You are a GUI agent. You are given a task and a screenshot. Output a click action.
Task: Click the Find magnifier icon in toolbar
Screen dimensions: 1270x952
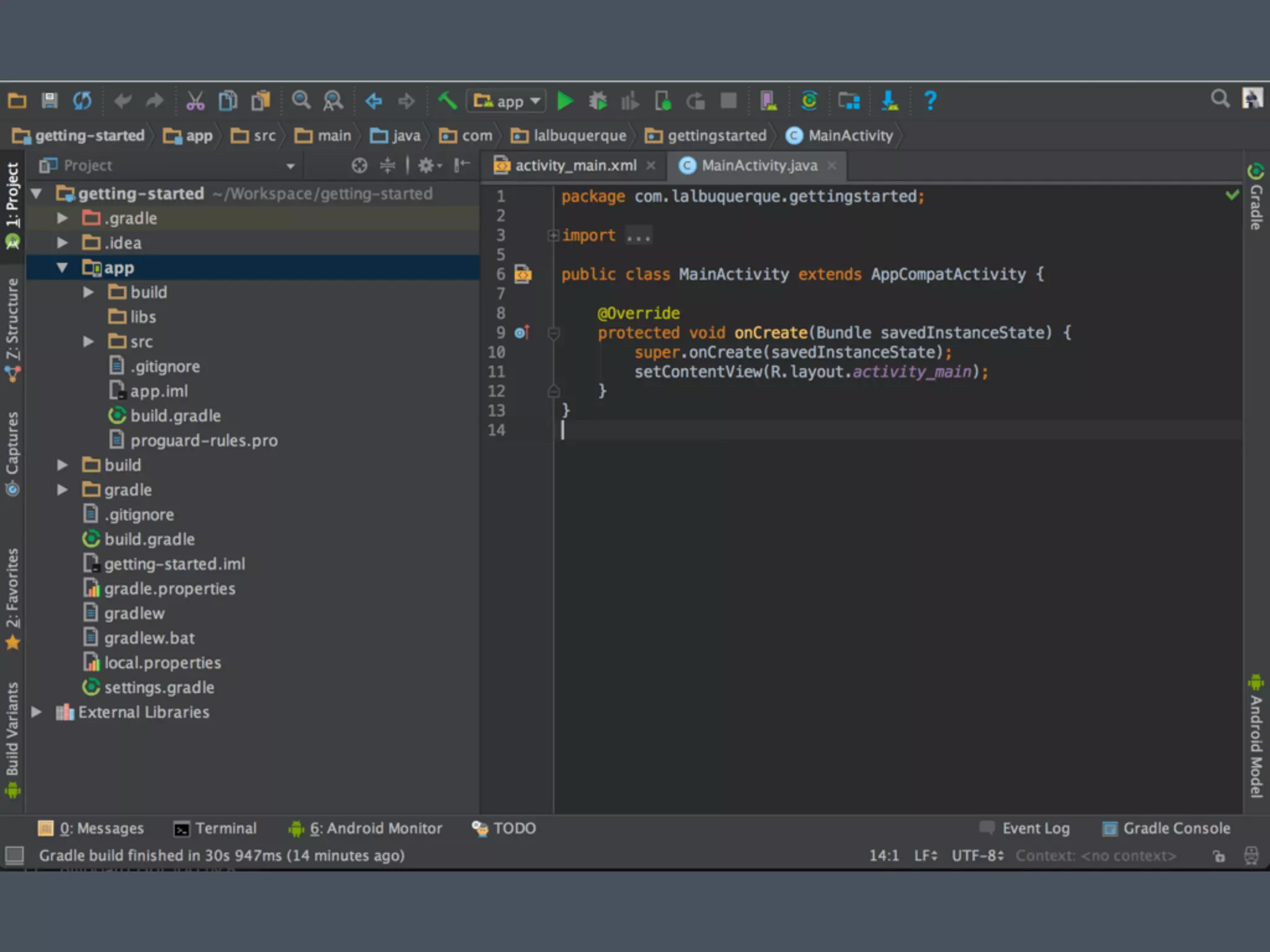(x=301, y=100)
